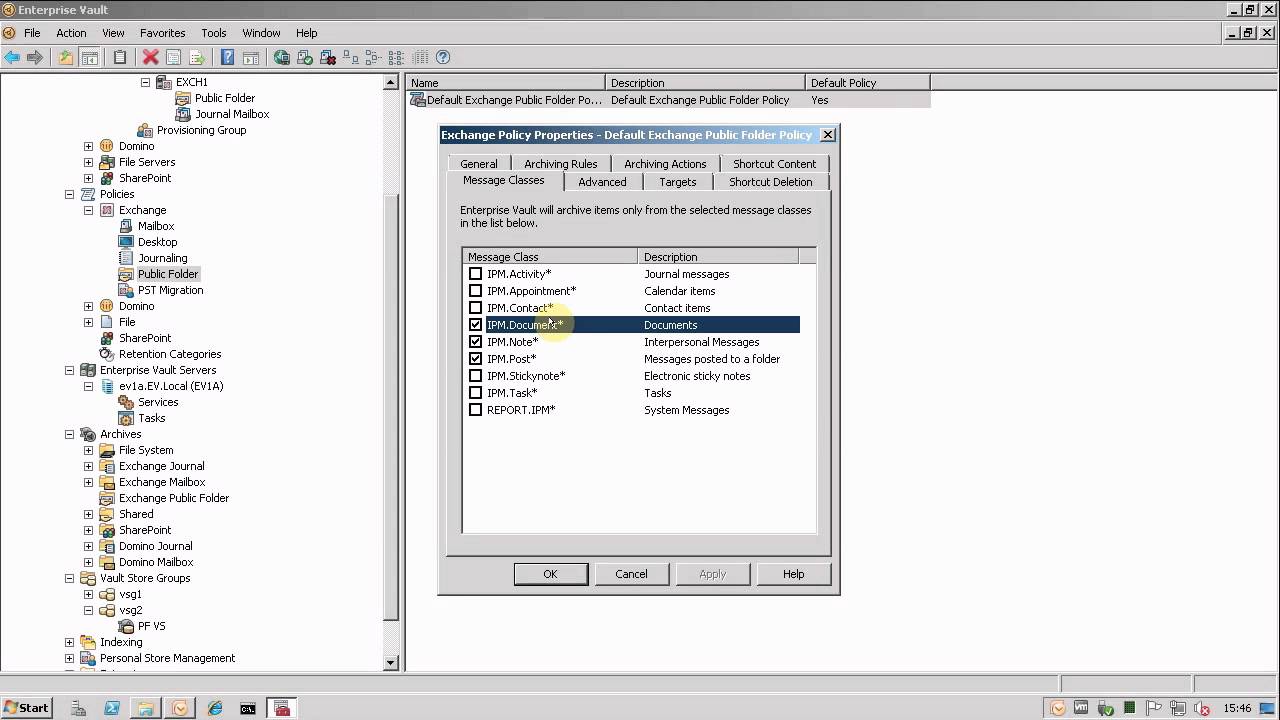
Task: Select the Mailbox policy node
Action: click(x=156, y=226)
